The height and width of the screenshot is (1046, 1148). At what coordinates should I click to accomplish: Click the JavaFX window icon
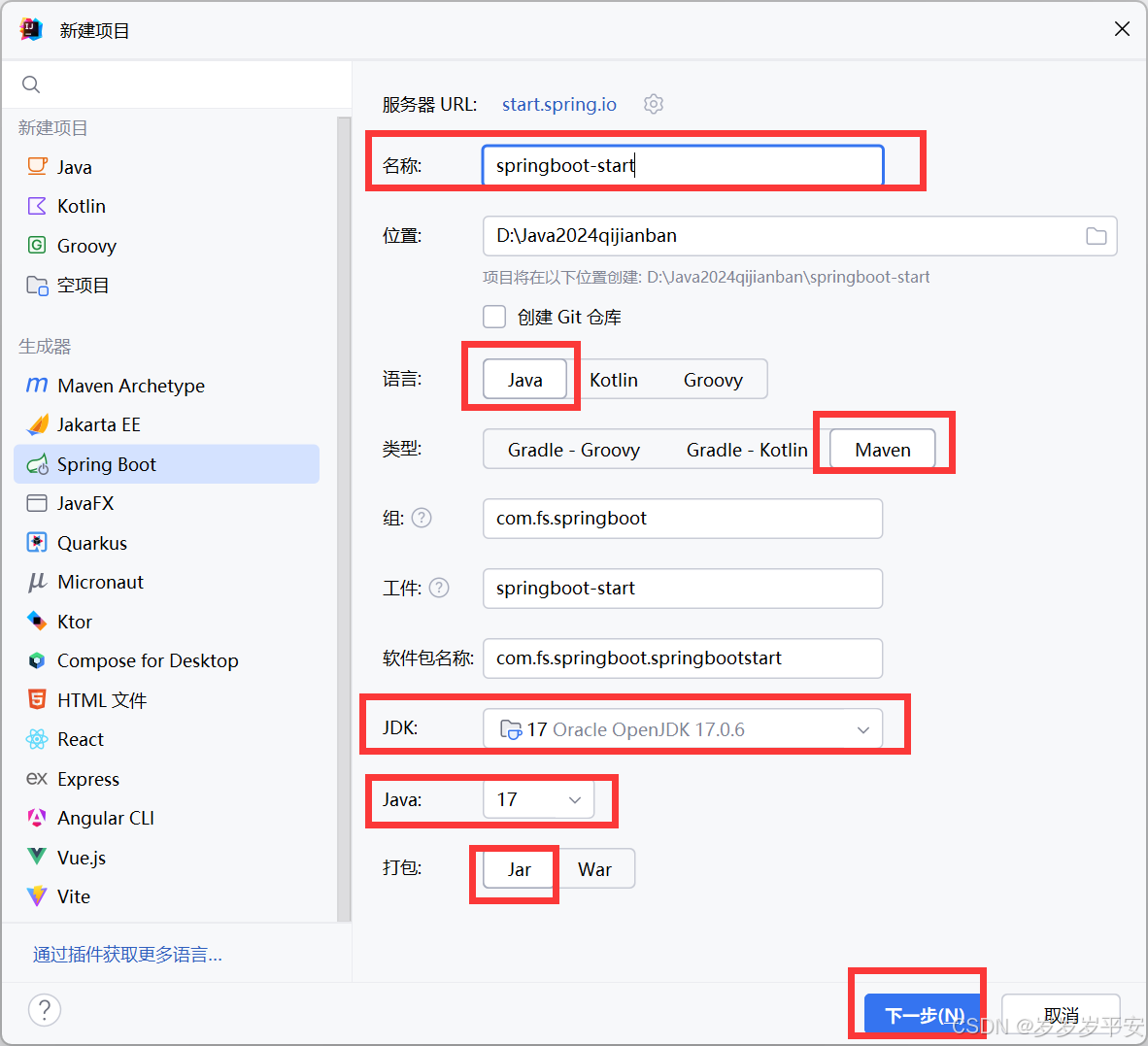point(37,503)
